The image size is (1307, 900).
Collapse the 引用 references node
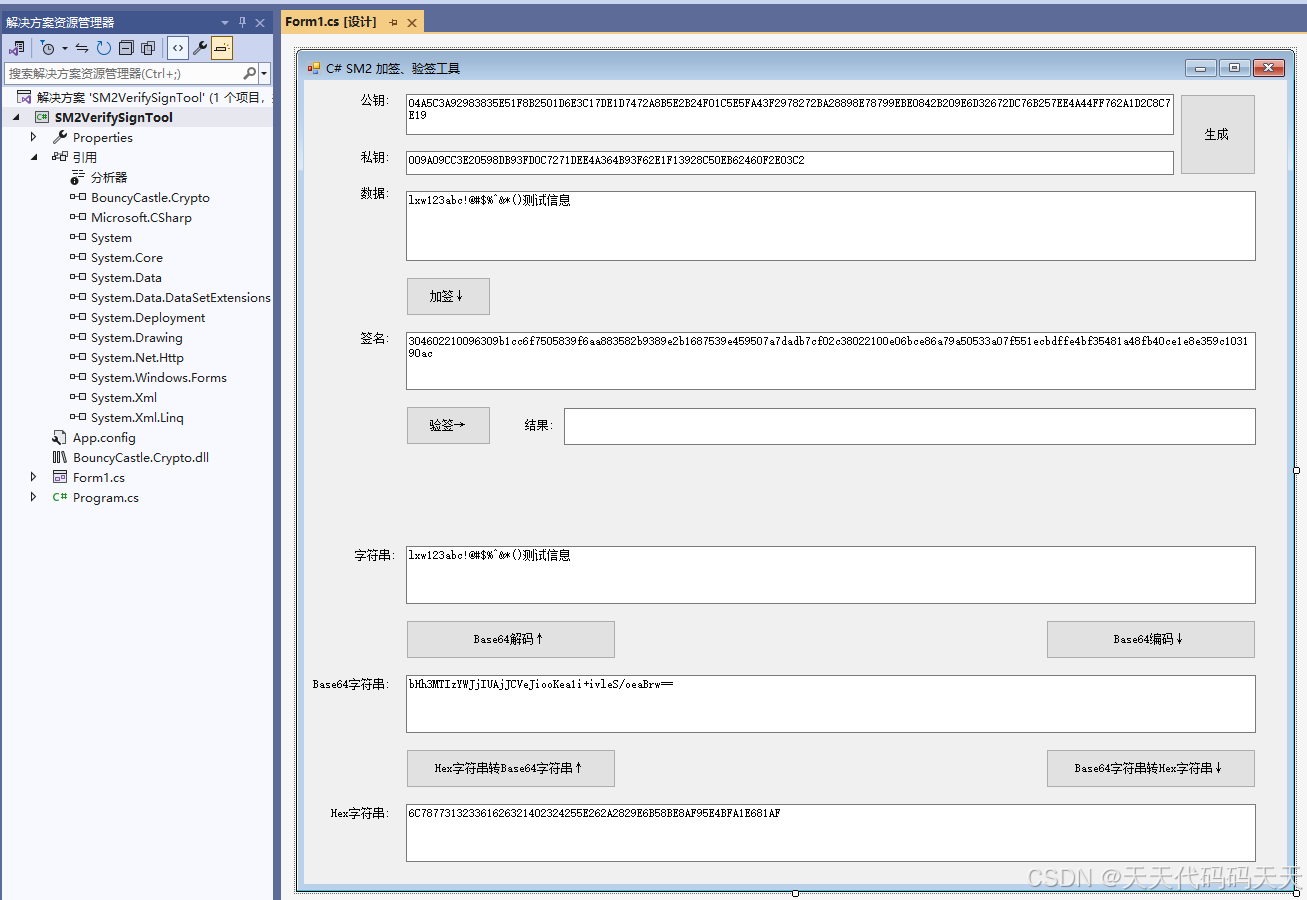[33, 157]
